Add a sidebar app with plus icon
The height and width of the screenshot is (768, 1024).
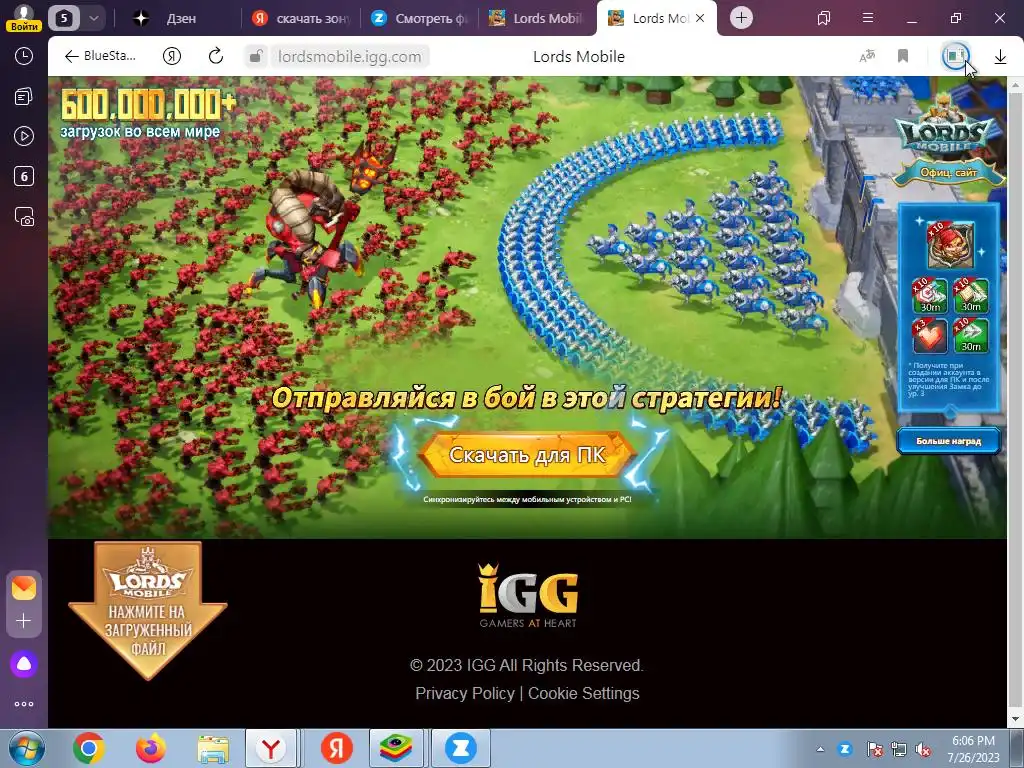click(x=24, y=620)
